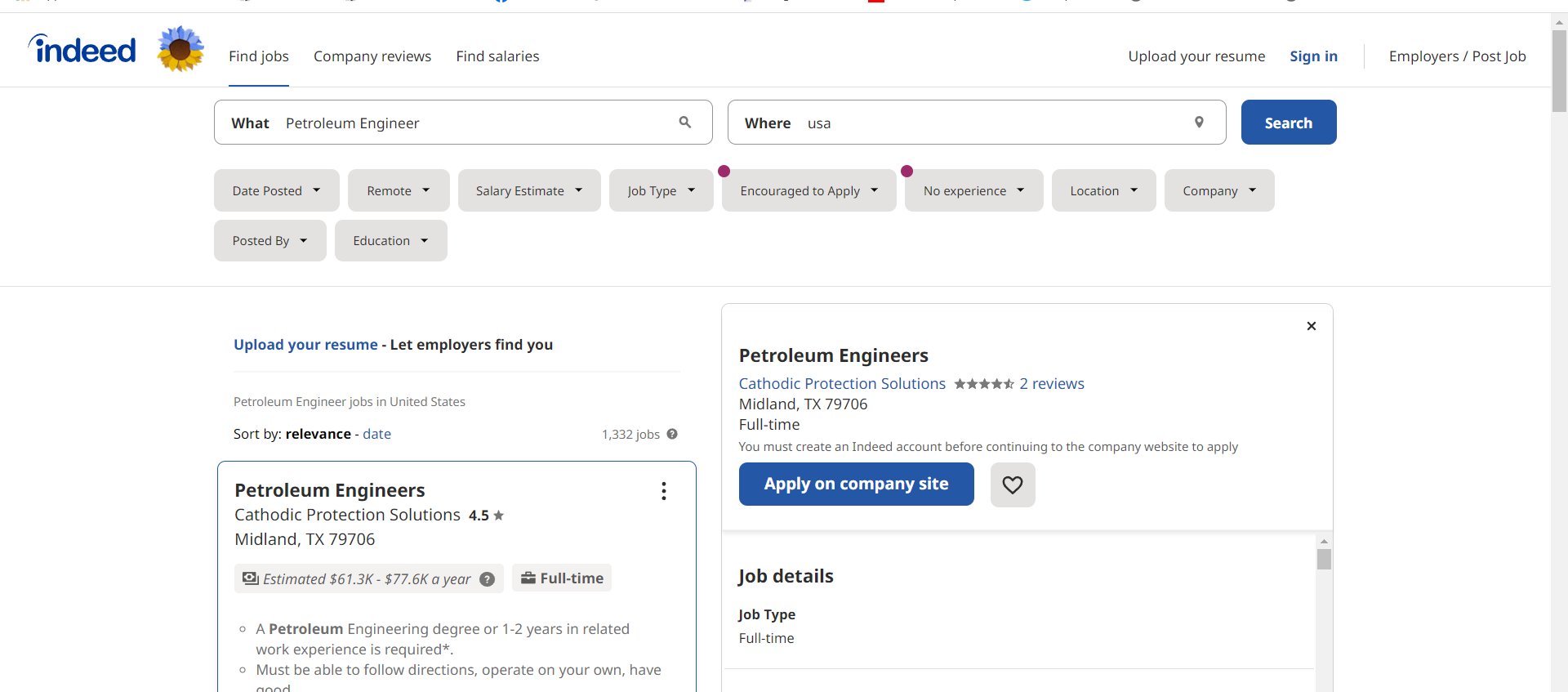Go to the Find jobs tab
The image size is (1568, 692).
point(259,56)
